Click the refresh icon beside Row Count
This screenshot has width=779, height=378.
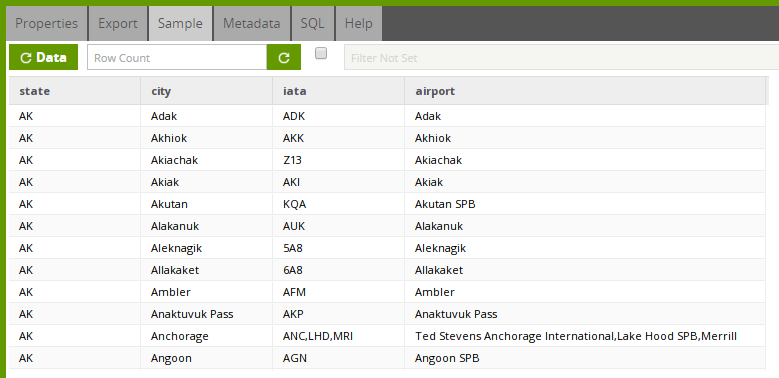pyautogui.click(x=284, y=58)
